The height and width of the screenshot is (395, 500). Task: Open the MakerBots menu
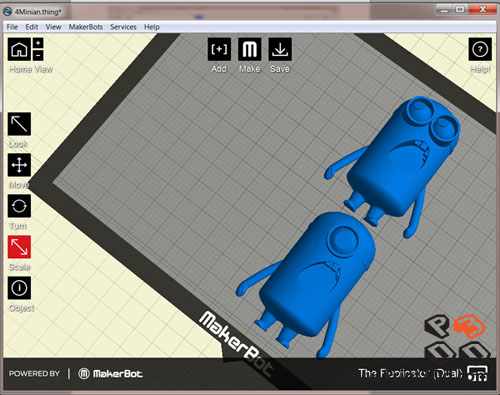click(86, 27)
